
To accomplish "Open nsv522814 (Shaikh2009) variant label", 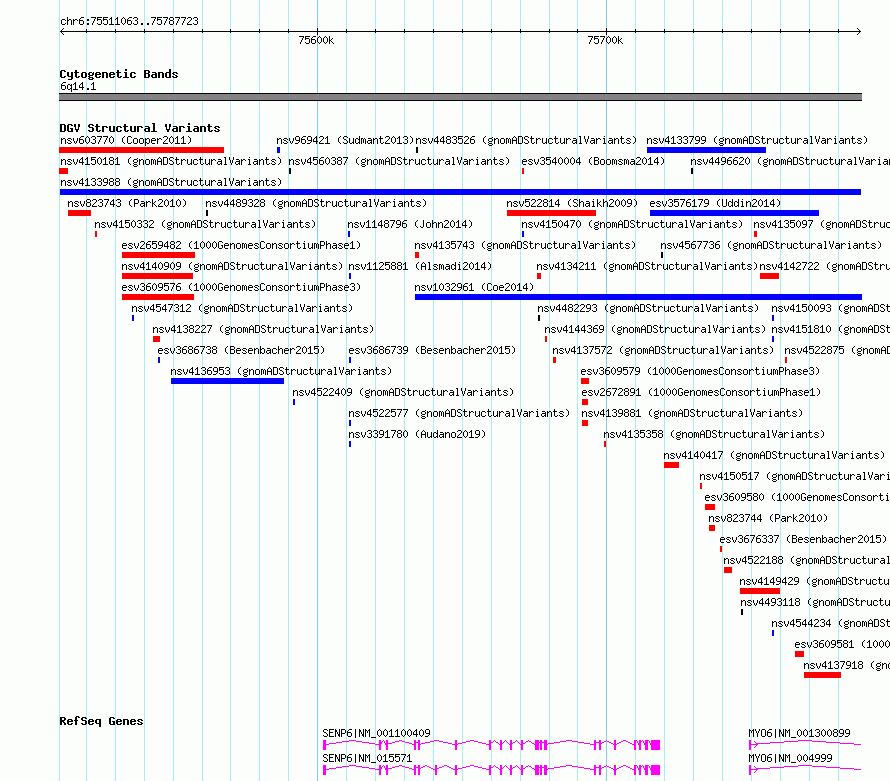I will click(x=572, y=203).
